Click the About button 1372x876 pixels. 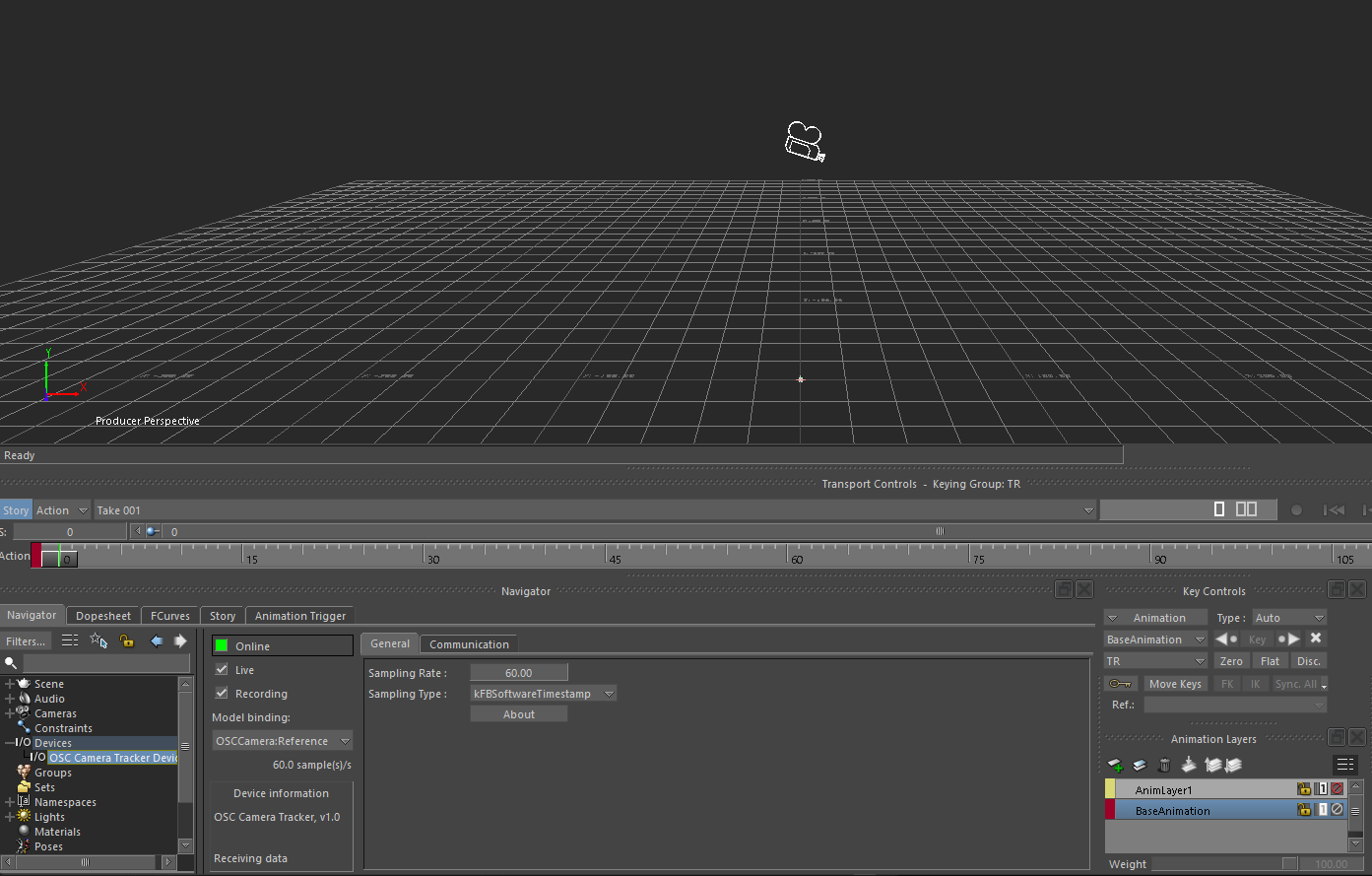(519, 714)
